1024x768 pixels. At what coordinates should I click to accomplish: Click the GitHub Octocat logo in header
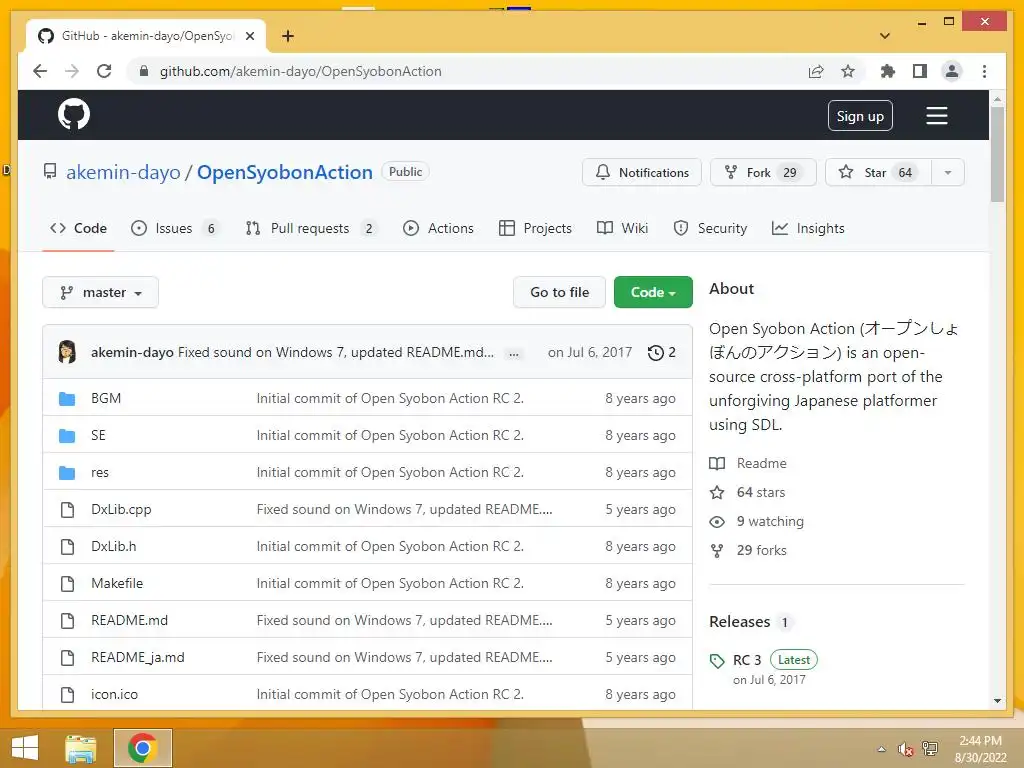[x=74, y=114]
